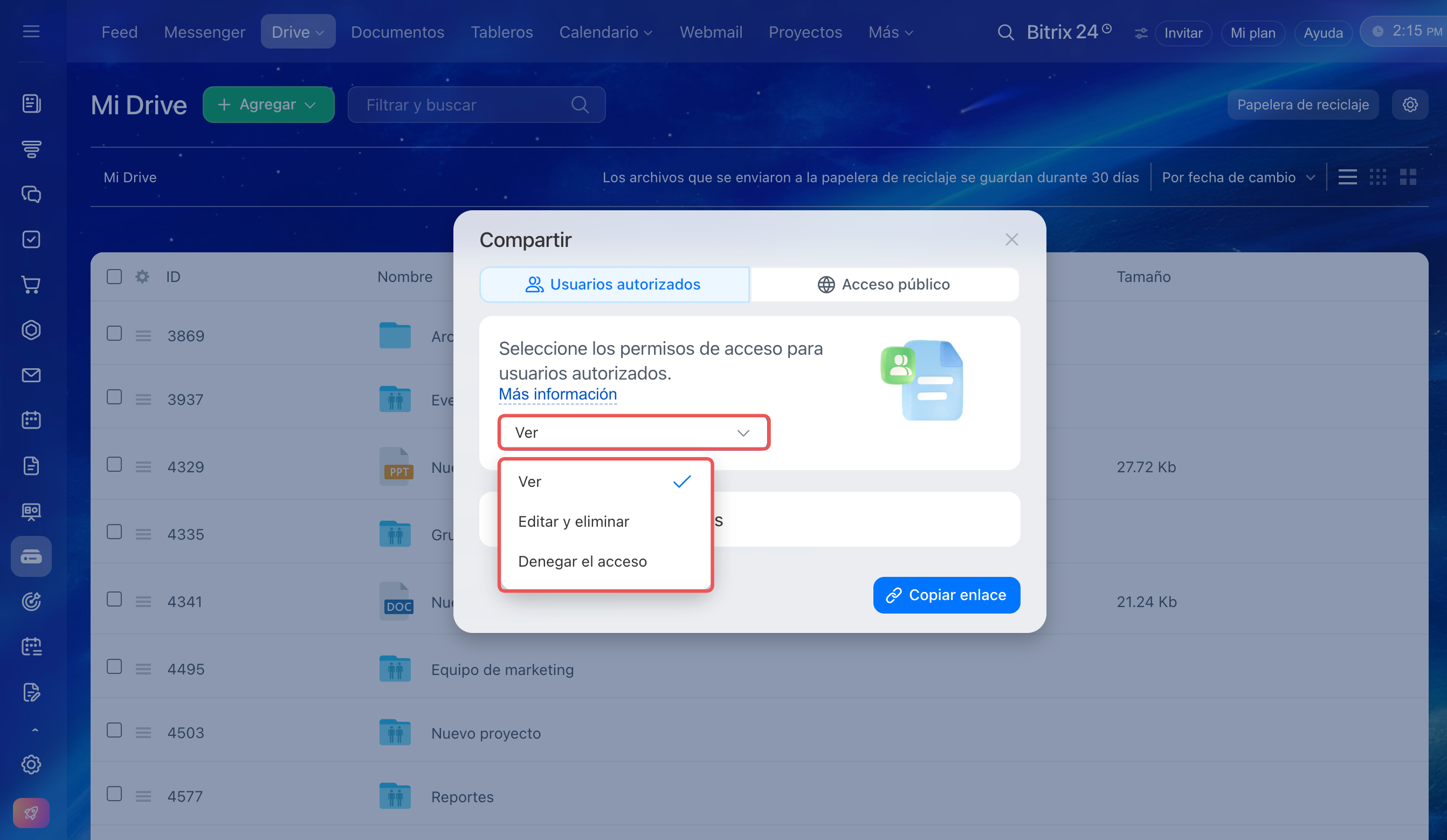
Task: Click the top bar sliders settings icon
Action: 1141,33
